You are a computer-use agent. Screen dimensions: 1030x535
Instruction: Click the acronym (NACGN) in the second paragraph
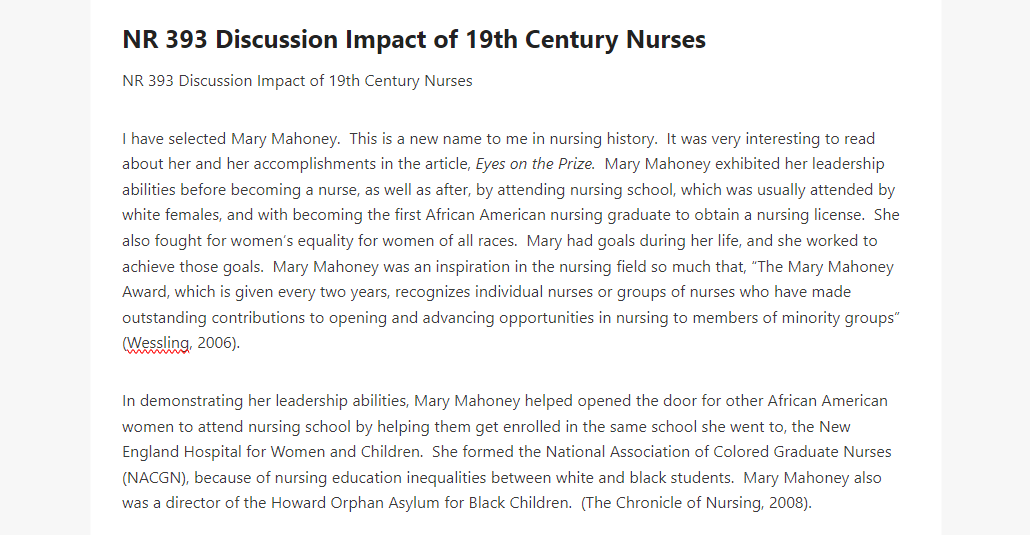[154, 478]
